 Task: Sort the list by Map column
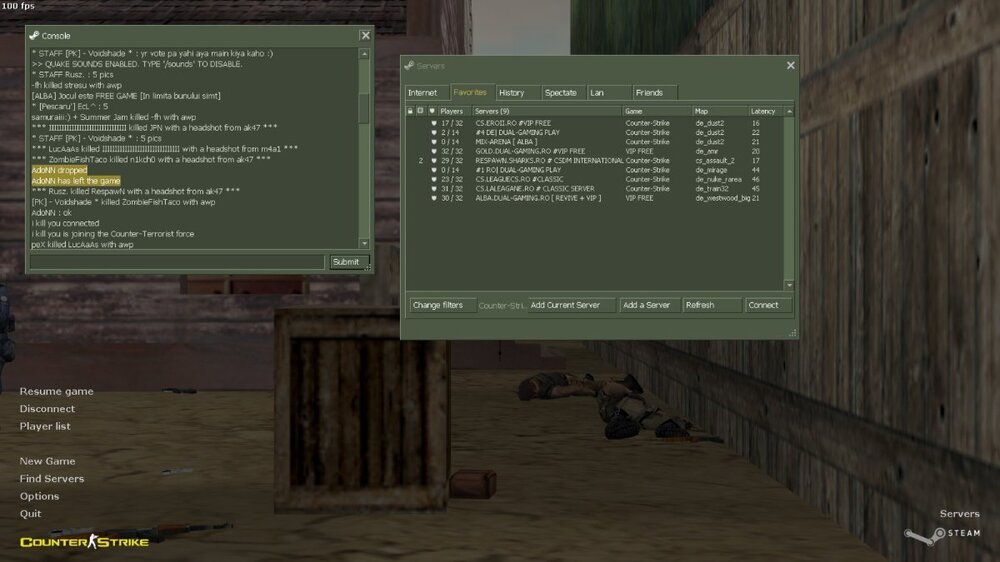[718, 111]
